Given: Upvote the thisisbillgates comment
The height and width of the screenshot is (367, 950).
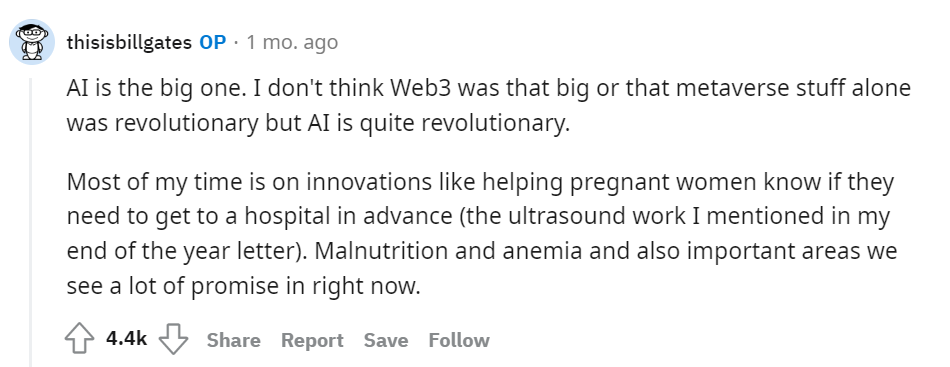Looking at the screenshot, I should tap(79, 339).
